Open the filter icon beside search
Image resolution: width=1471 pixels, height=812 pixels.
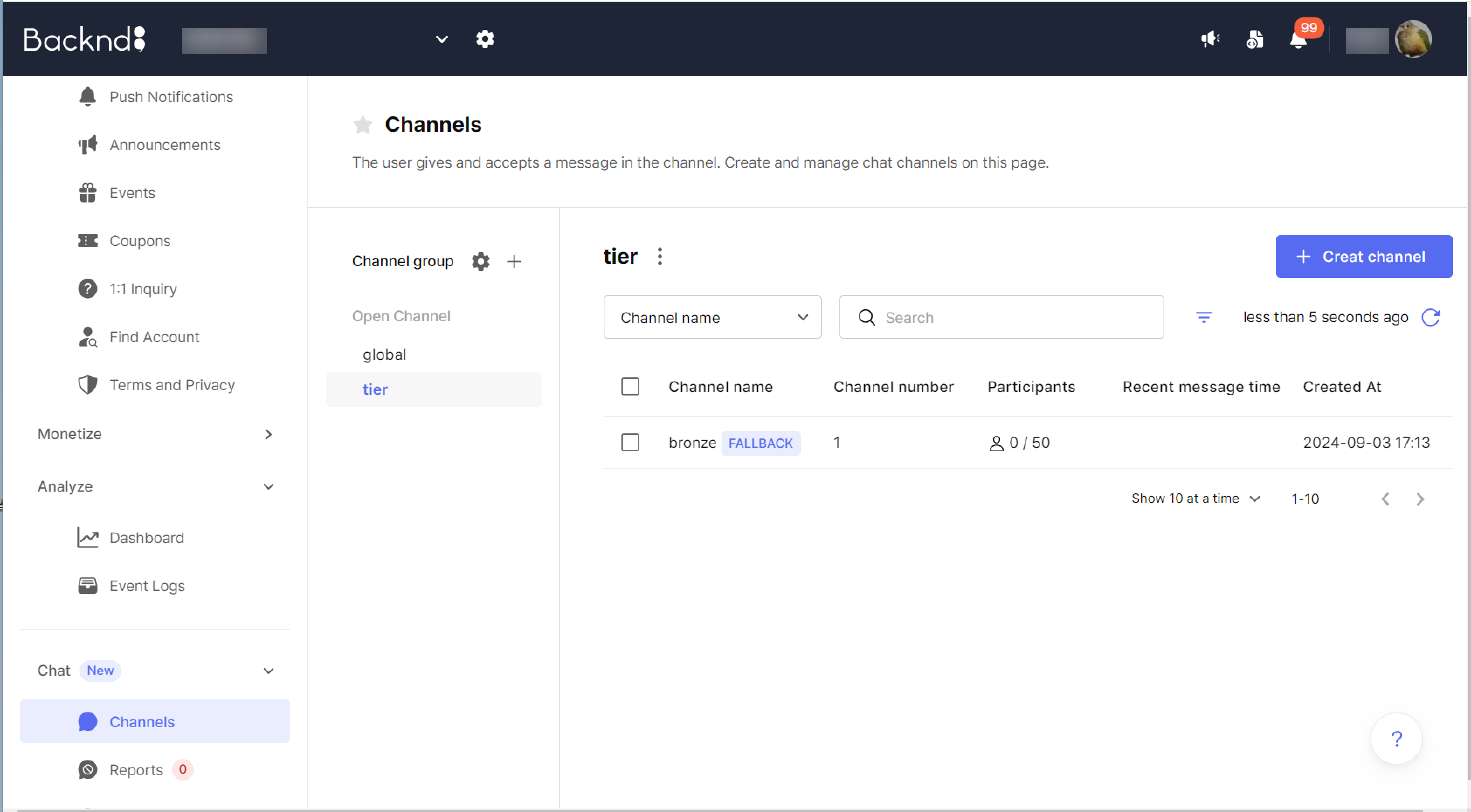(x=1204, y=317)
